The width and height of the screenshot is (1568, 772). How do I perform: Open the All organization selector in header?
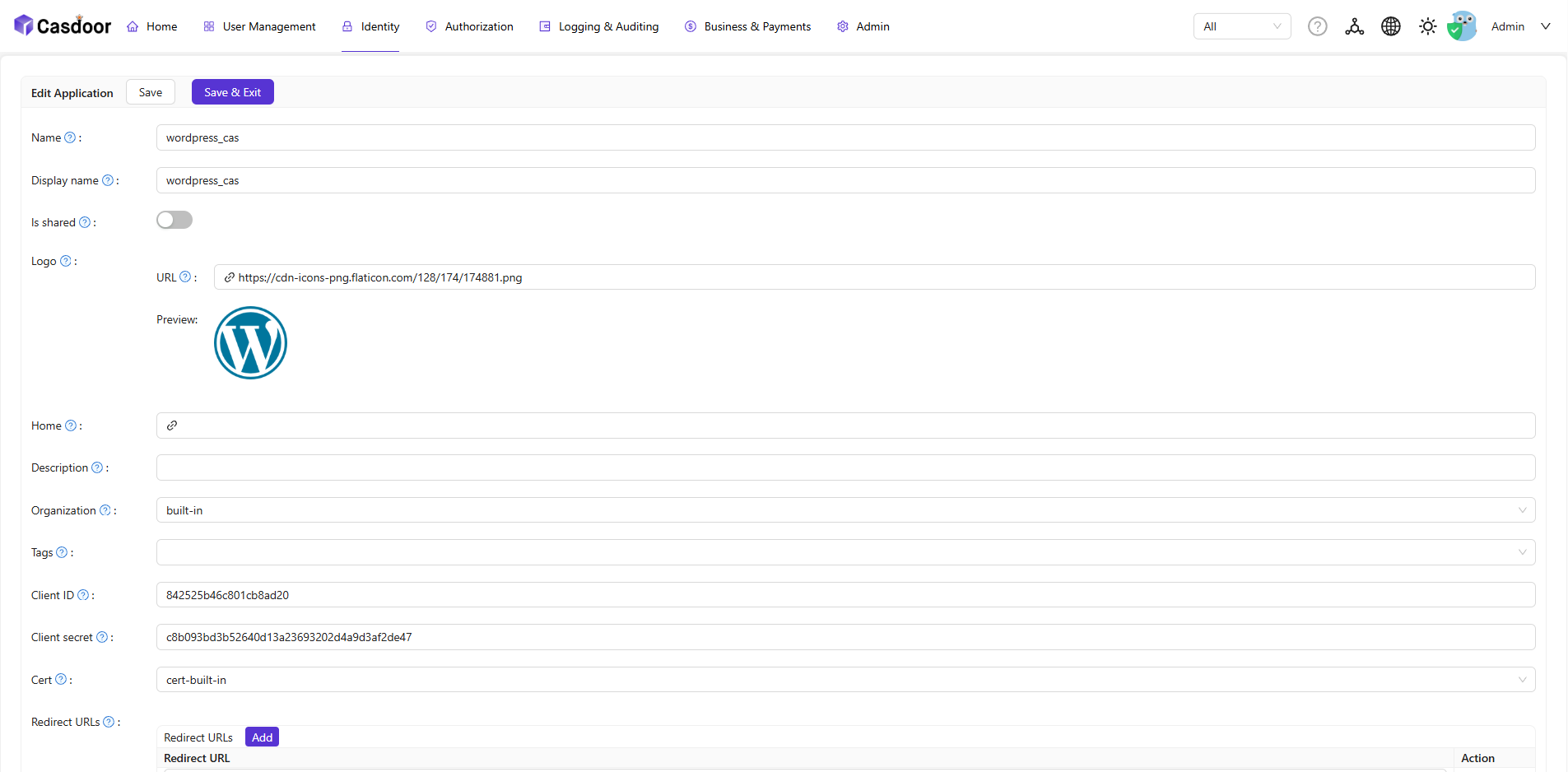coord(1241,26)
